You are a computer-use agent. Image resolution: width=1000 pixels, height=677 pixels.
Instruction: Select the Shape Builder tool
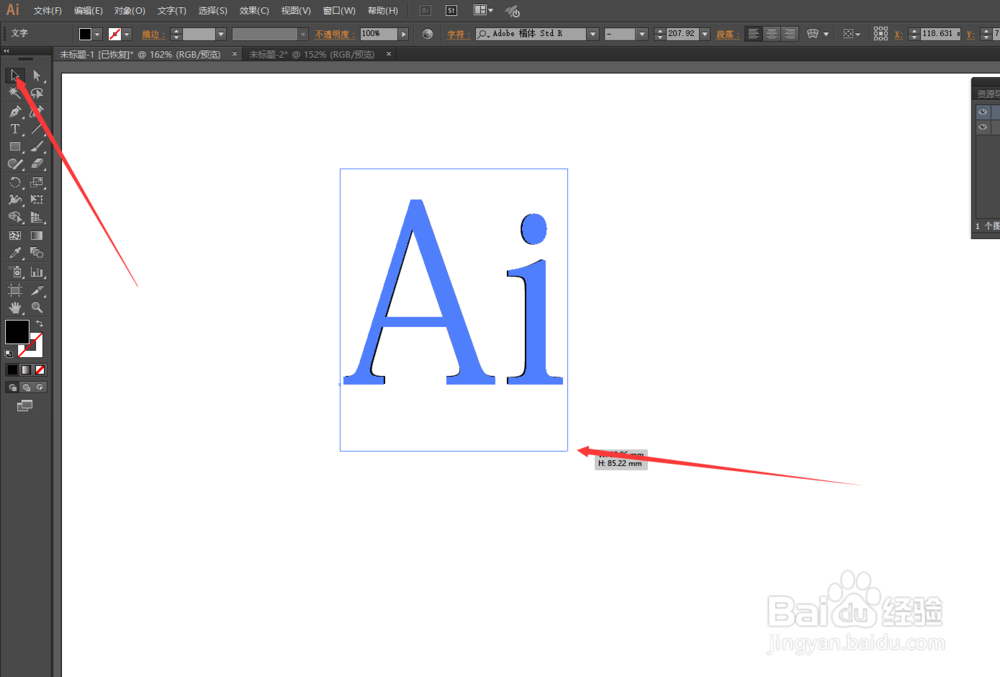click(x=15, y=217)
